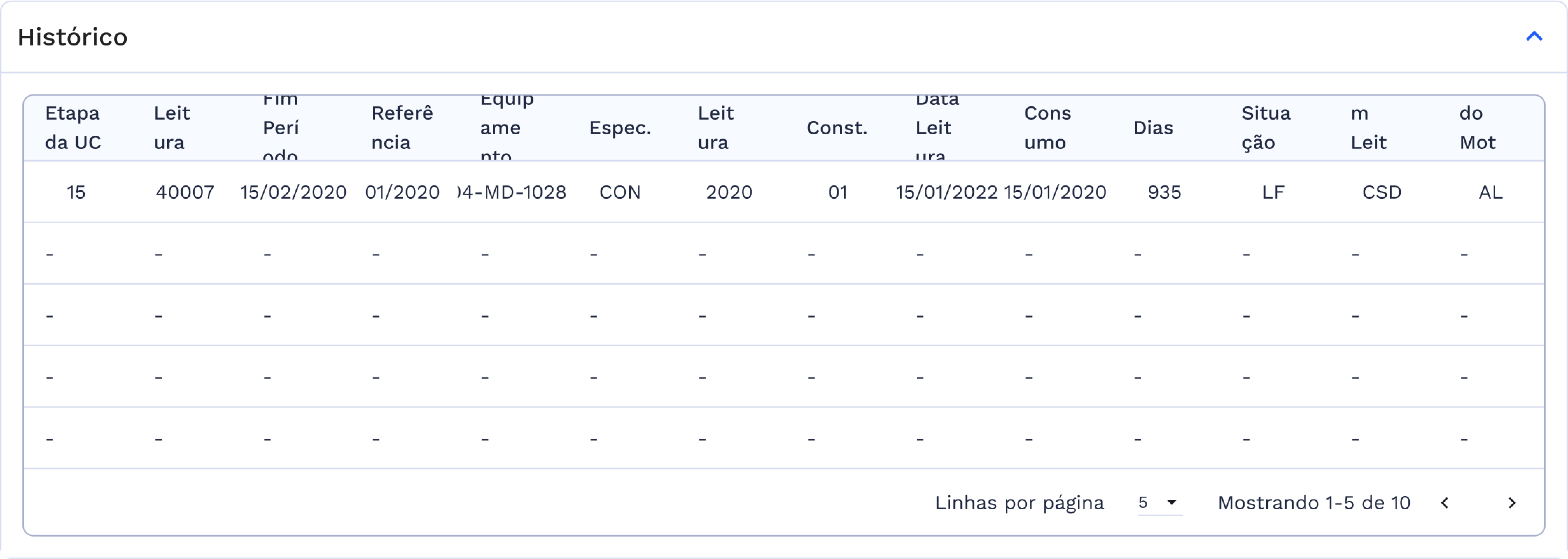Open the Linhas por página dropdown
Screen dimensions: 1568x559
(1156, 504)
